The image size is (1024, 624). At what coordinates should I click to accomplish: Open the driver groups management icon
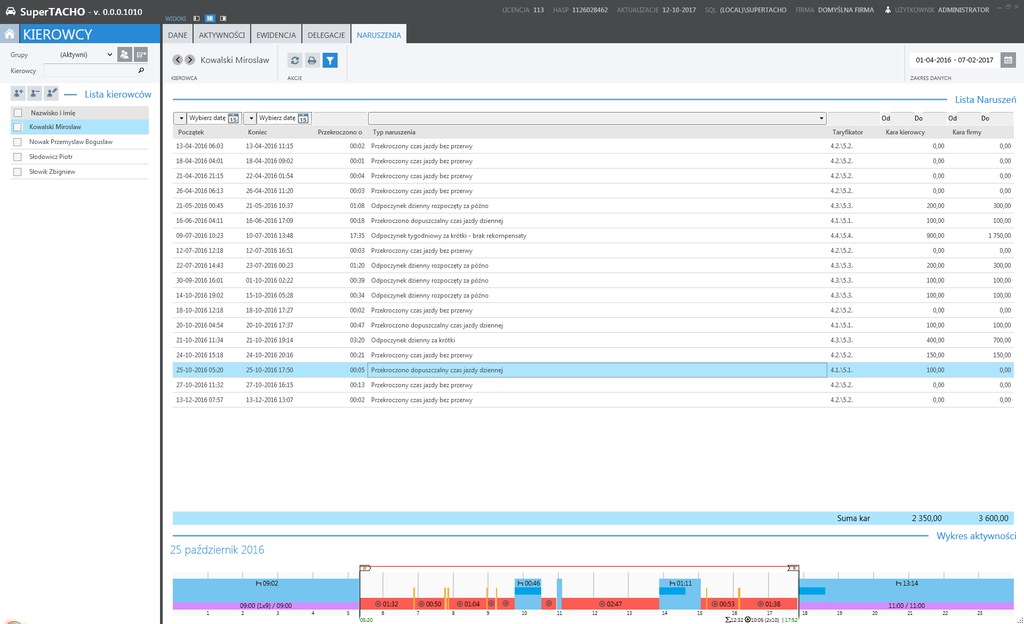tap(124, 55)
